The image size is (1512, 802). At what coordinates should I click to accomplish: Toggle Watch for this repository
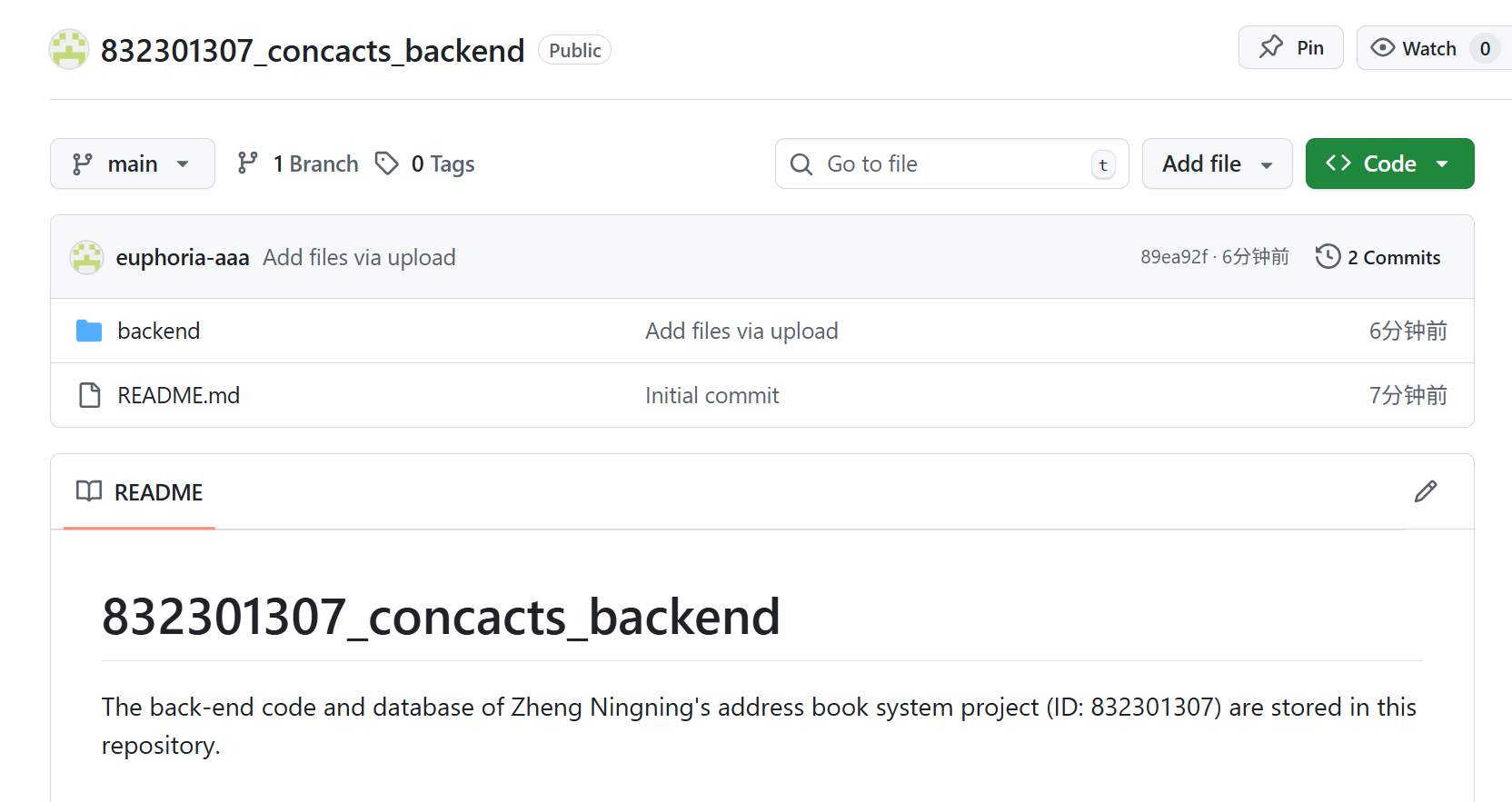tap(1428, 47)
